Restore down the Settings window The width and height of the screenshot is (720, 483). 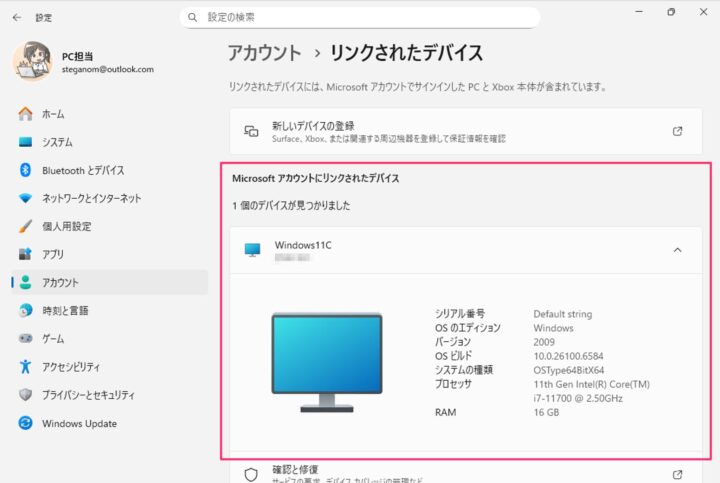pos(671,12)
